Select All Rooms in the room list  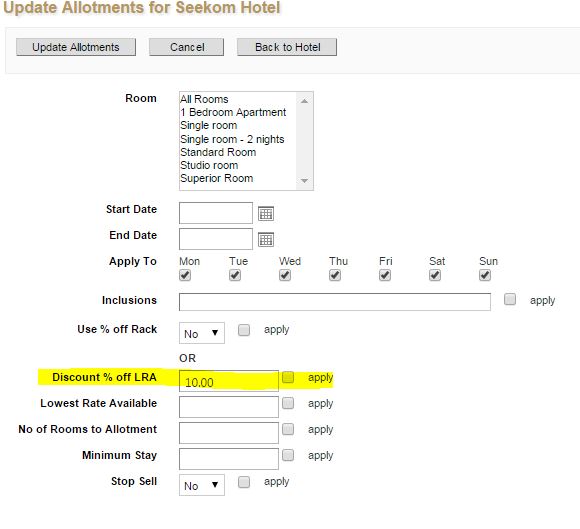pos(204,99)
